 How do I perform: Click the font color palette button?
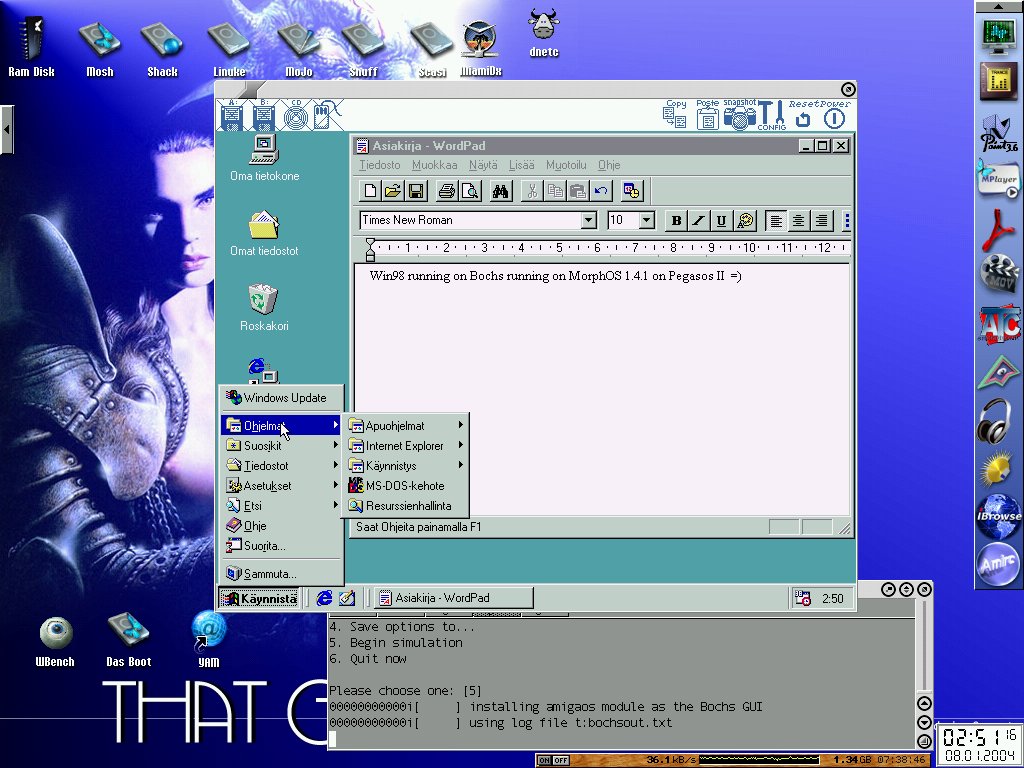point(744,221)
